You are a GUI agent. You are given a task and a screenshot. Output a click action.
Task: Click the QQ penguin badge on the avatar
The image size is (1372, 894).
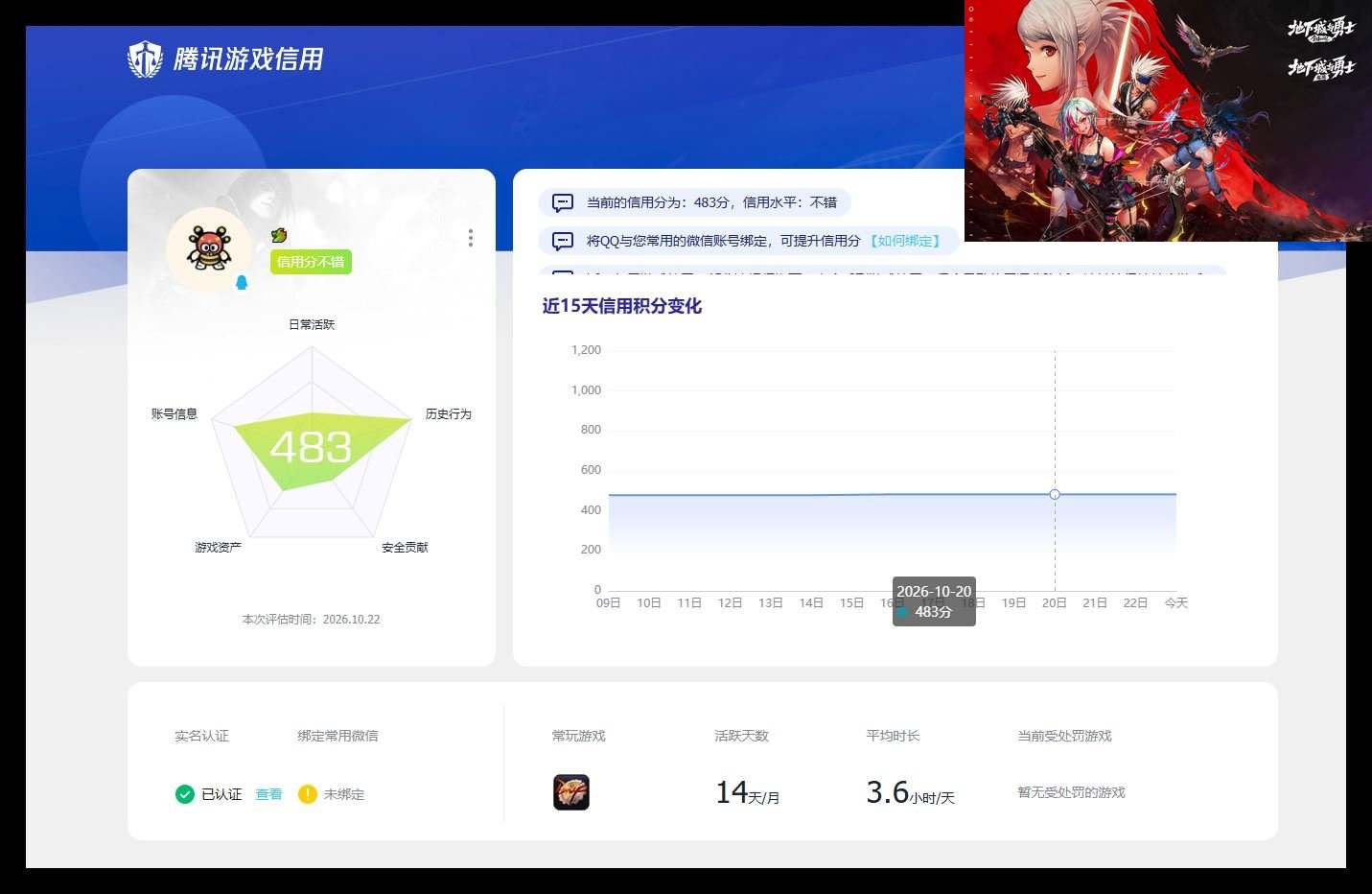(242, 282)
